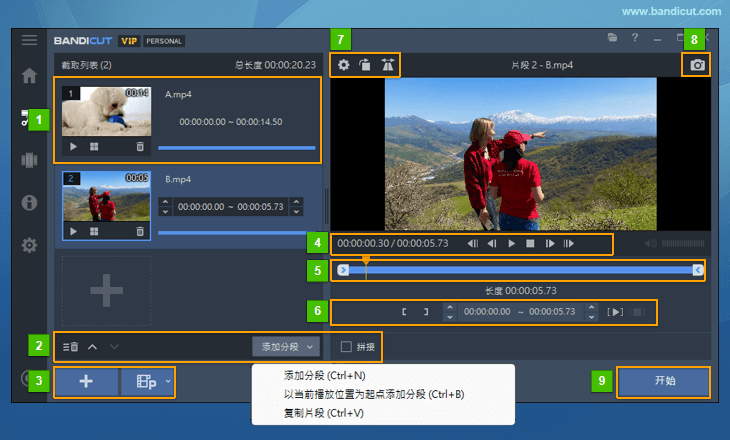Click the A.mp4 file name

[178, 95]
